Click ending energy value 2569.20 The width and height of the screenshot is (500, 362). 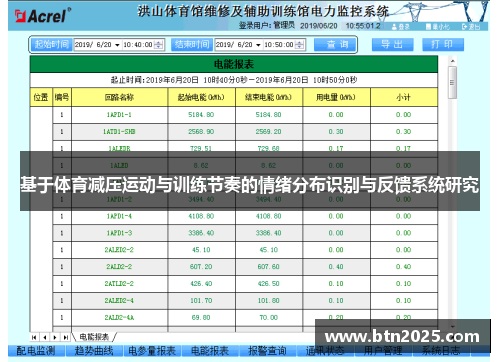pos(269,132)
